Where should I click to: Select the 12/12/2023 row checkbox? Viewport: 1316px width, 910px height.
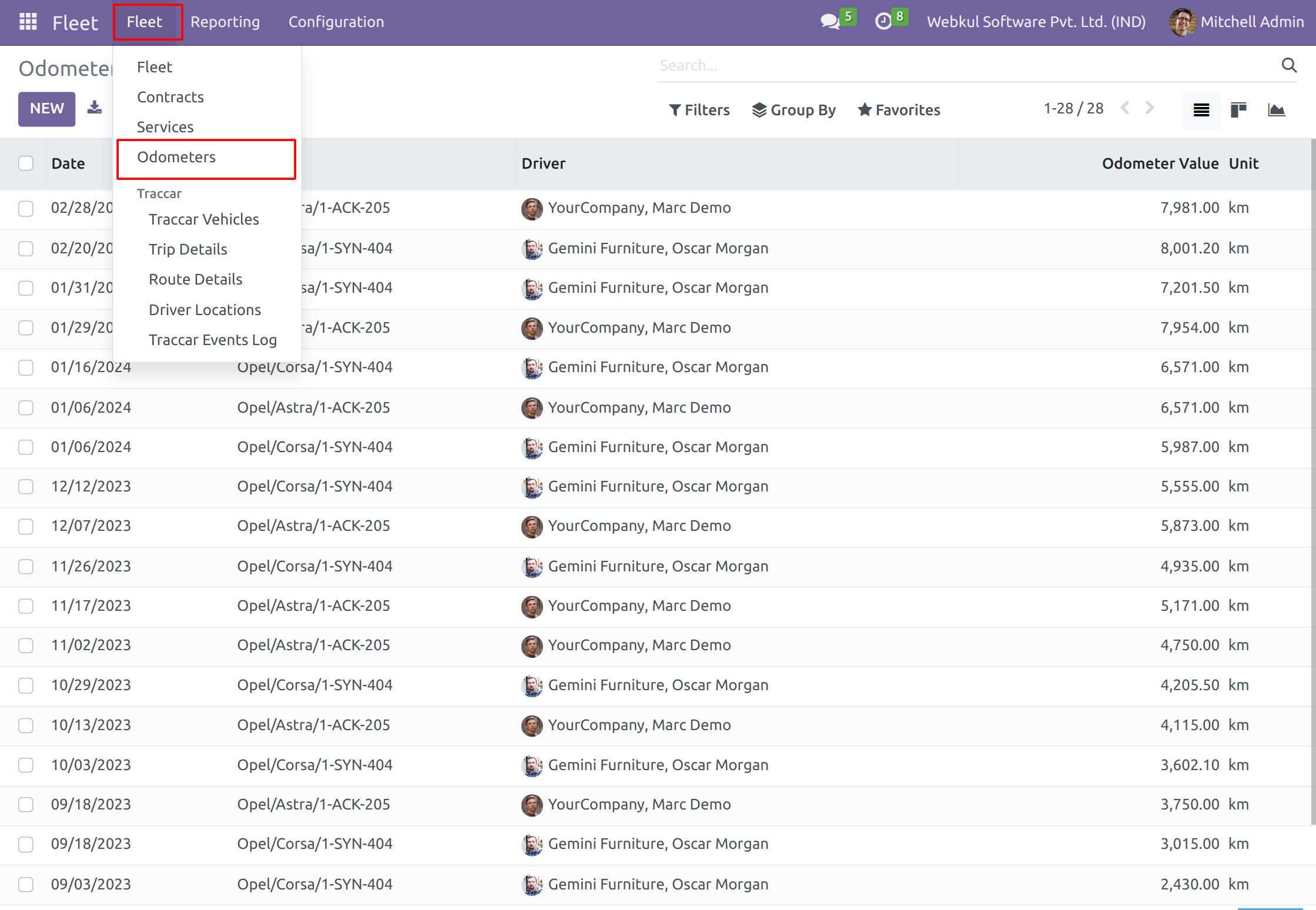pyautogui.click(x=26, y=487)
